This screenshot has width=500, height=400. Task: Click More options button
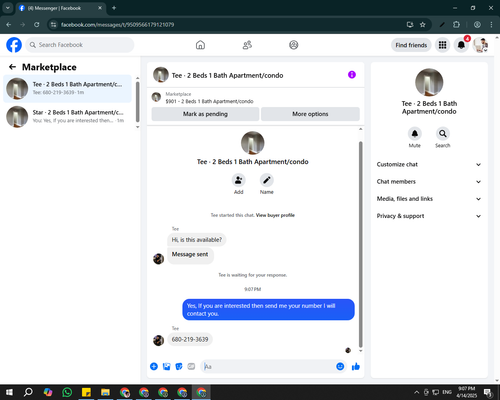(x=310, y=114)
